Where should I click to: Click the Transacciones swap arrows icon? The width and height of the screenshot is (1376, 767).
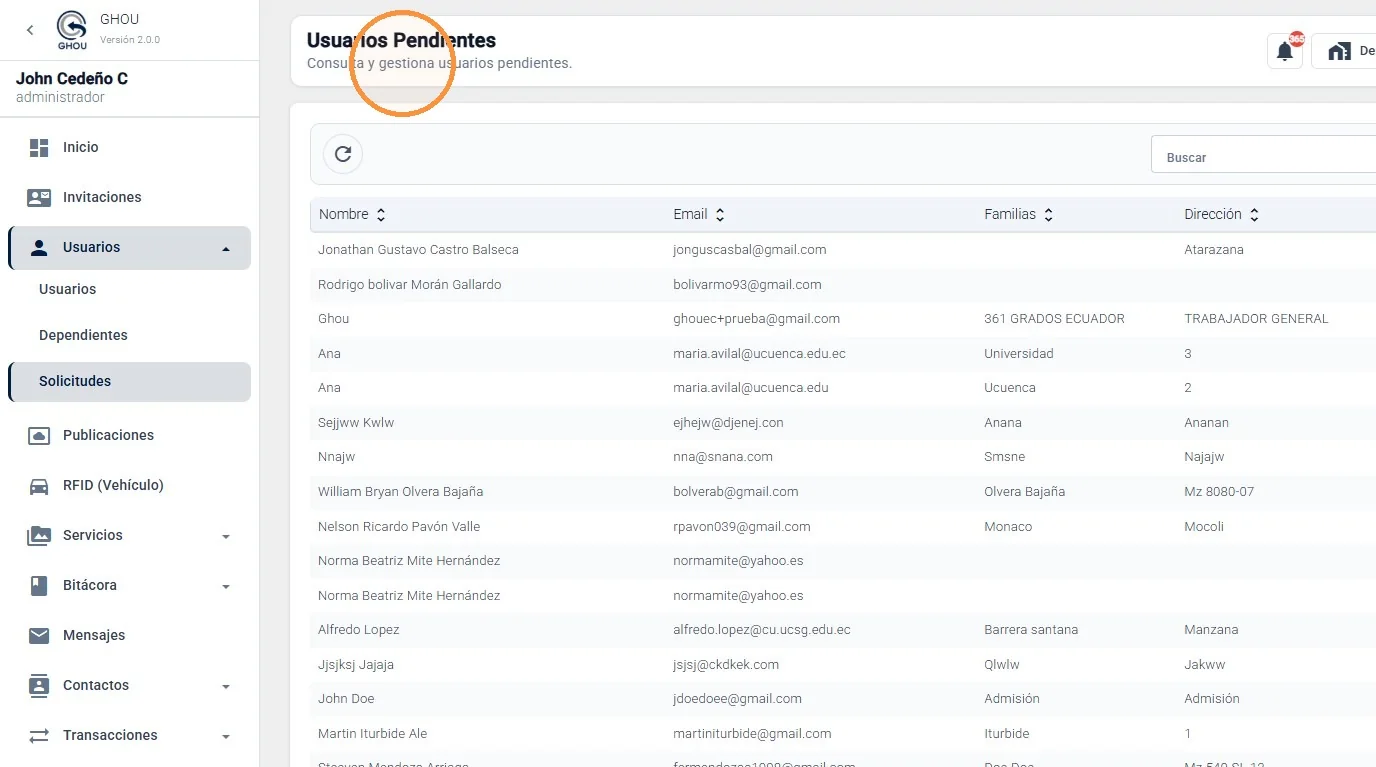39,736
